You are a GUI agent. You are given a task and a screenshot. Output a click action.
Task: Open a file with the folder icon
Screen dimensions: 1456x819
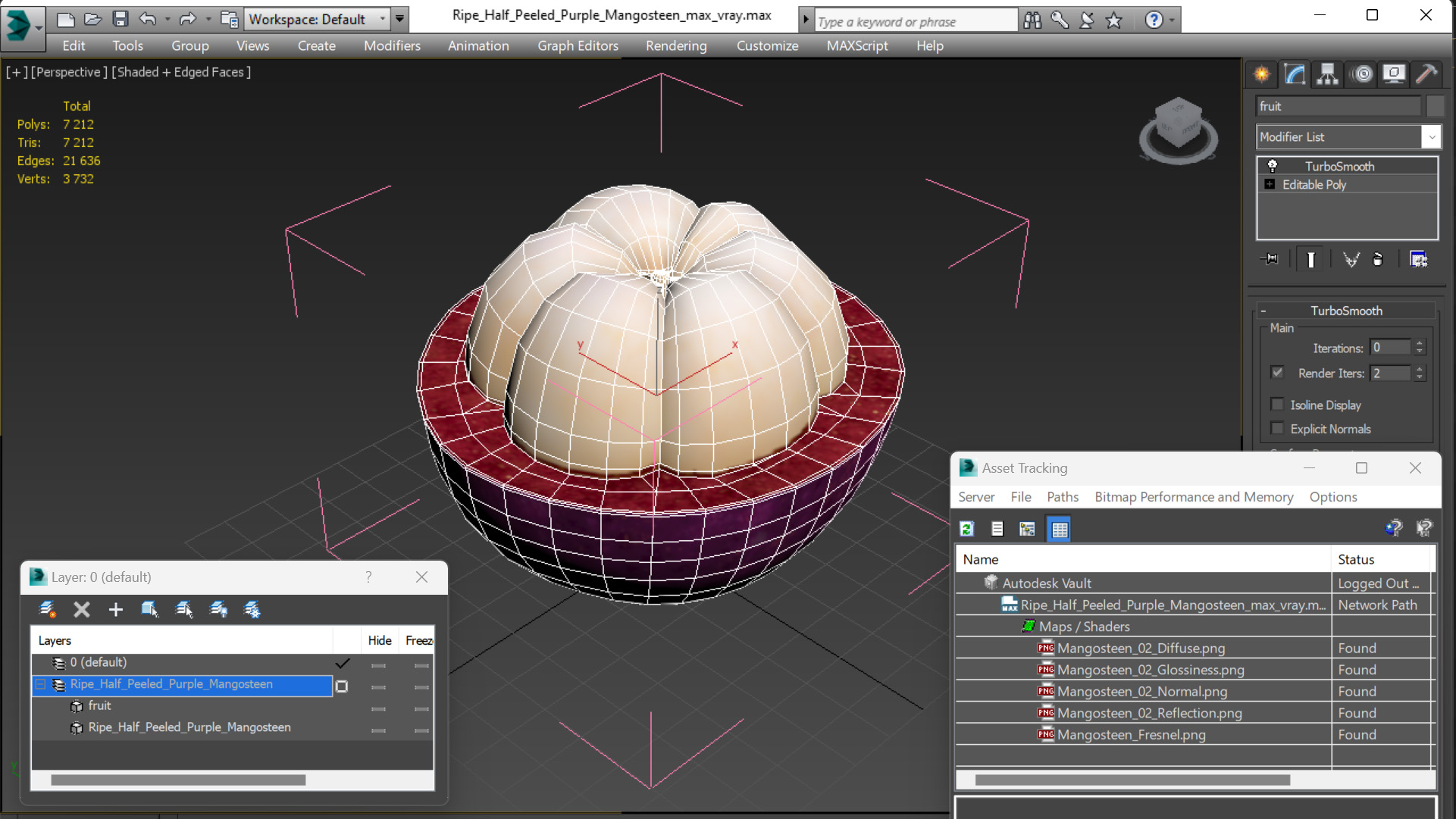(x=92, y=19)
